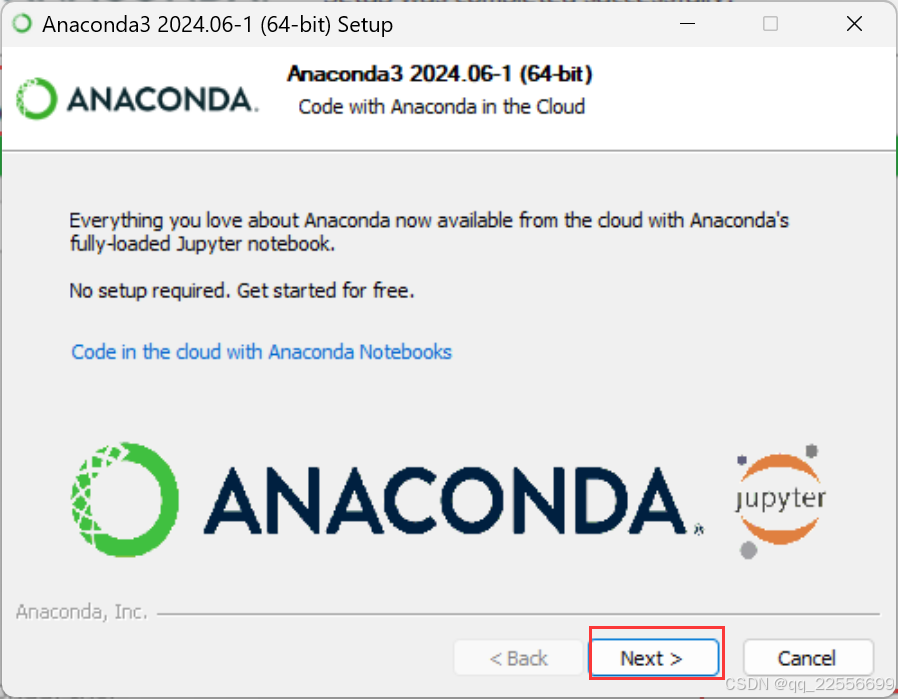The width and height of the screenshot is (898, 699).
Task: Minimize the Anaconda3 Setup window
Action: pos(687,23)
